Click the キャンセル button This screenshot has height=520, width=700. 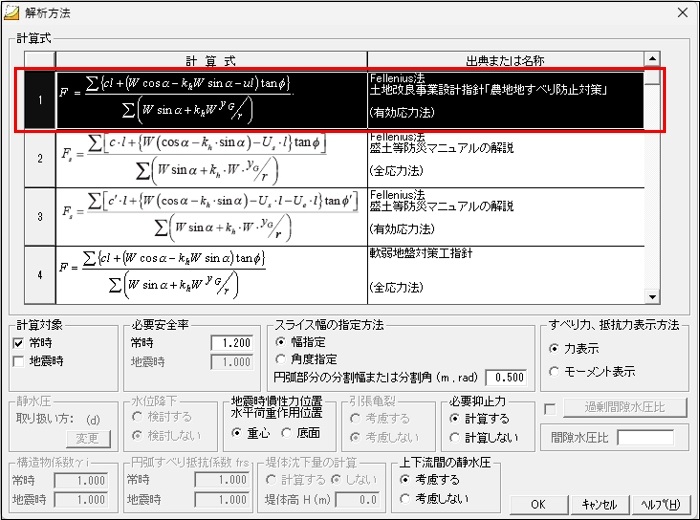599,504
